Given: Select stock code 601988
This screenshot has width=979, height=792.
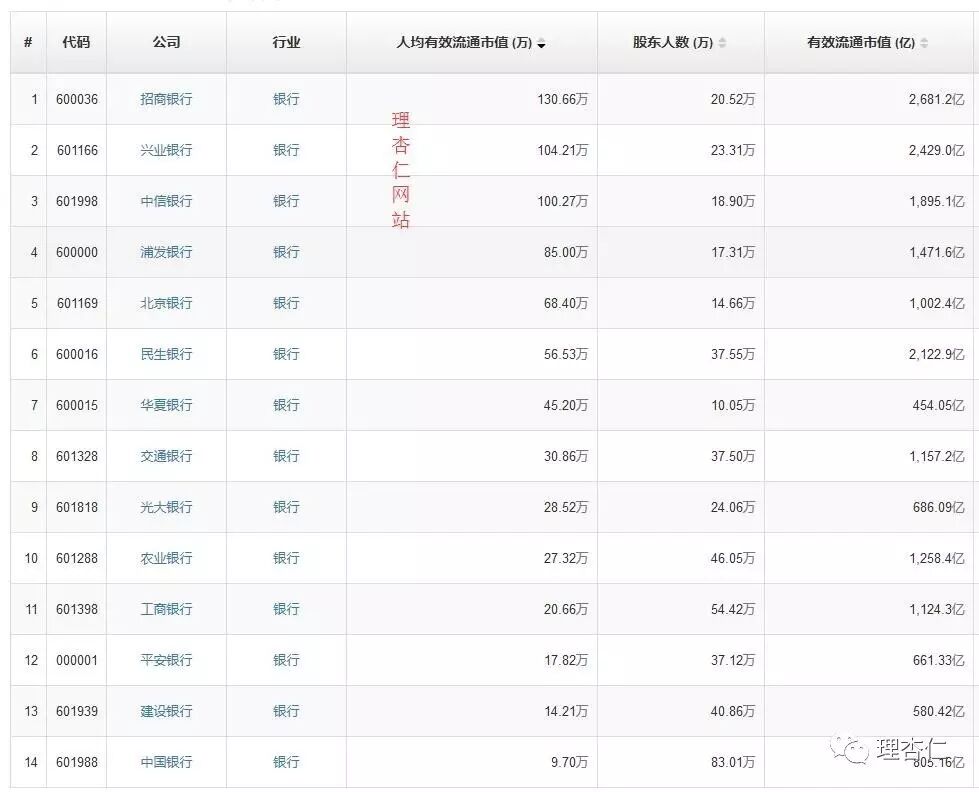Looking at the screenshot, I should tap(77, 762).
